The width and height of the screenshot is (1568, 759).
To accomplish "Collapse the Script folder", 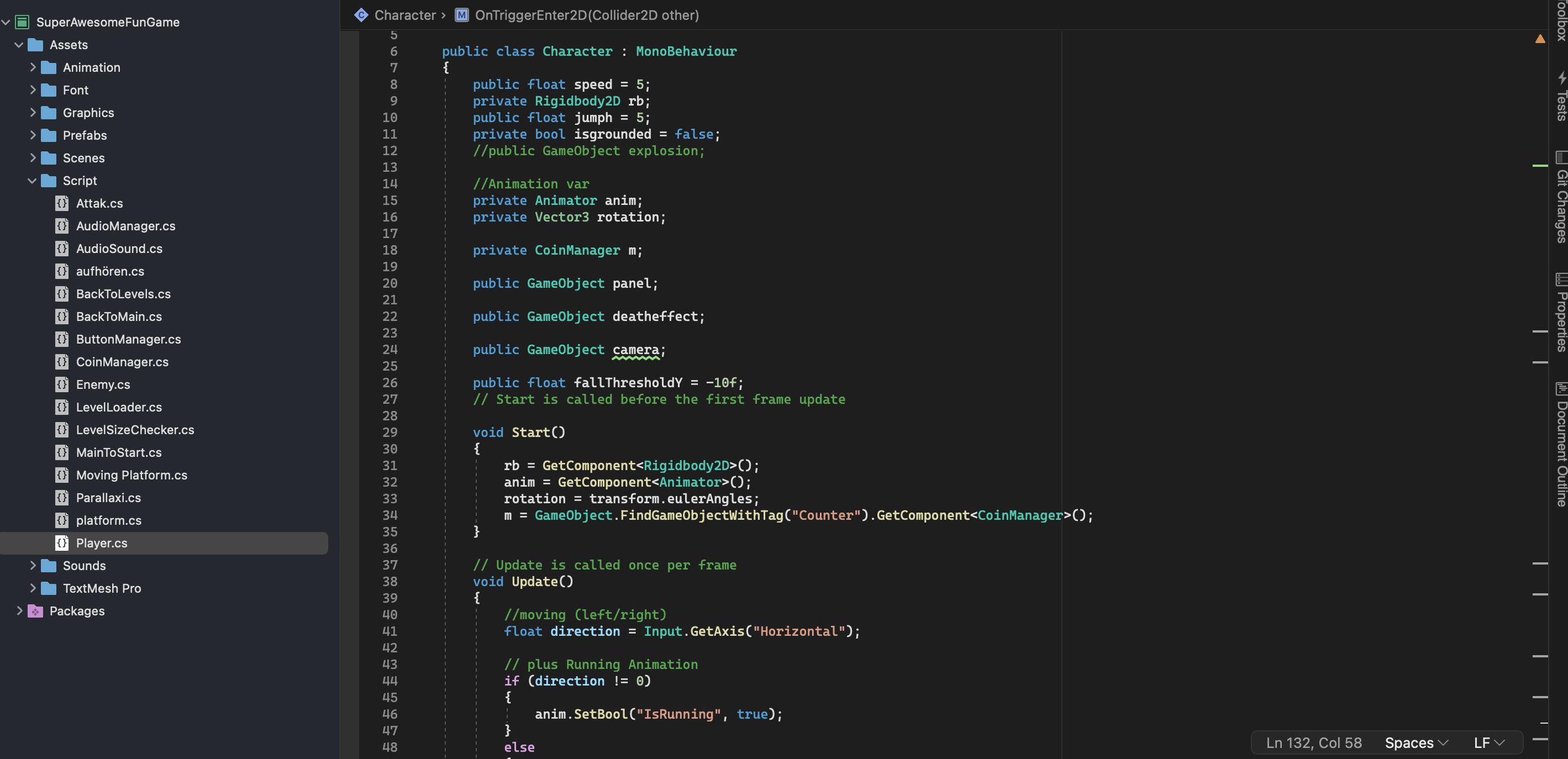I will pos(32,181).
